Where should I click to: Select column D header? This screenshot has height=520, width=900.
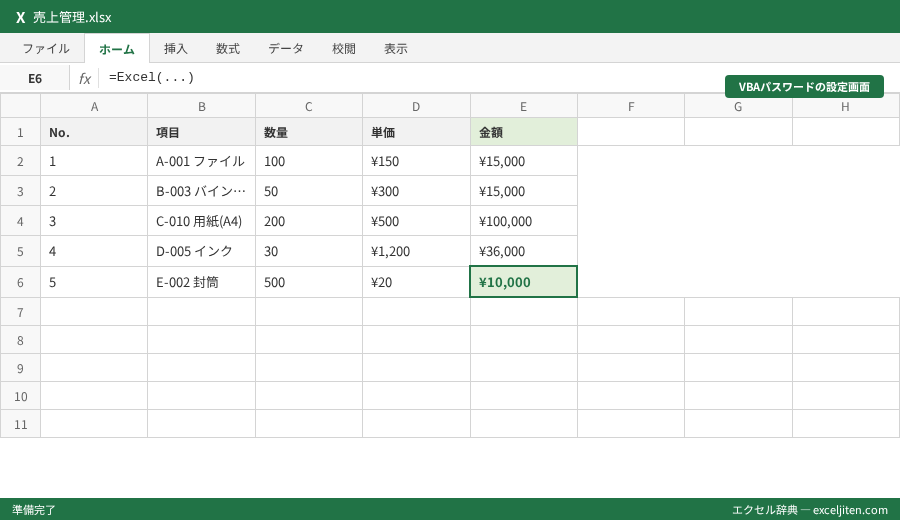coord(416,107)
